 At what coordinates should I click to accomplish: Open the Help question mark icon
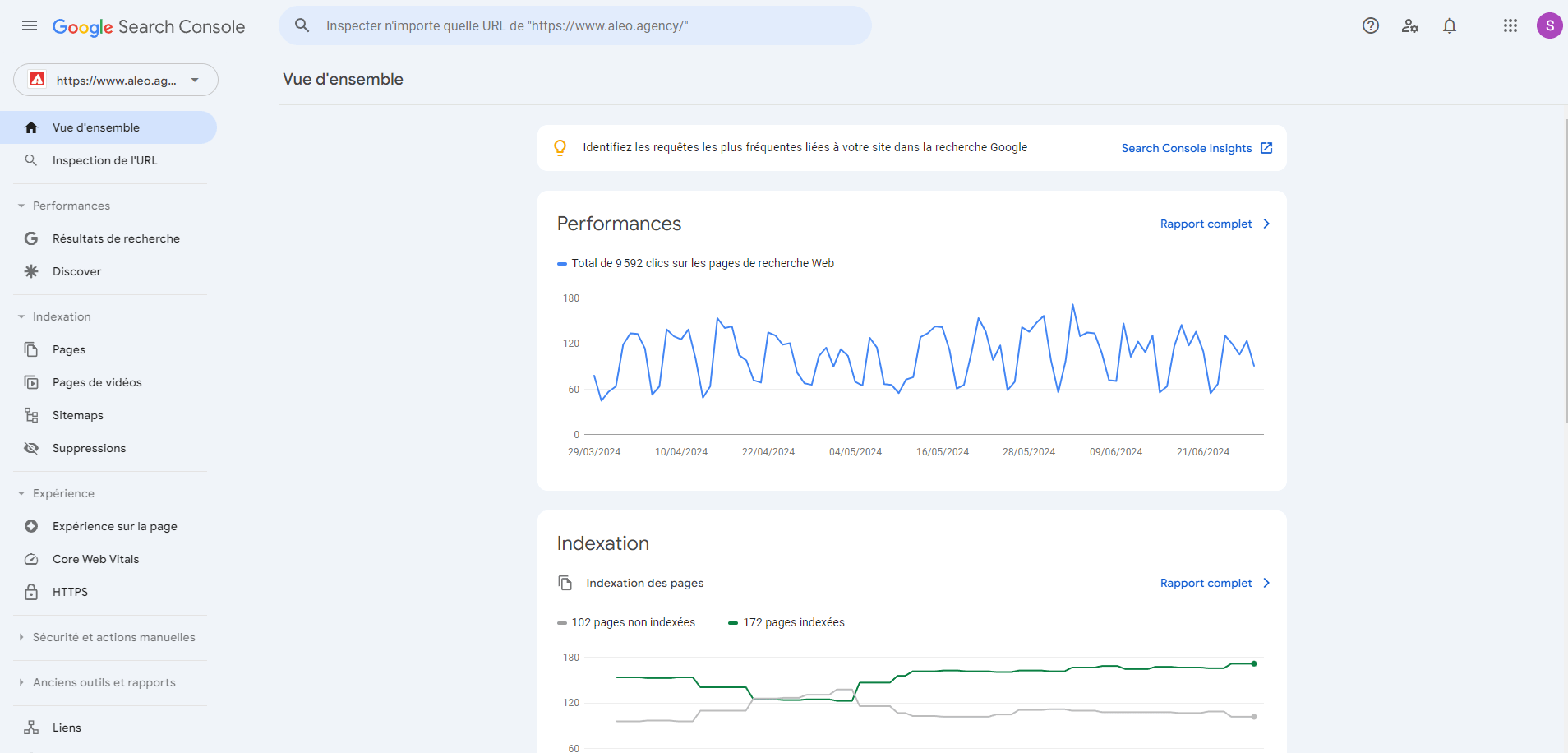(x=1371, y=25)
